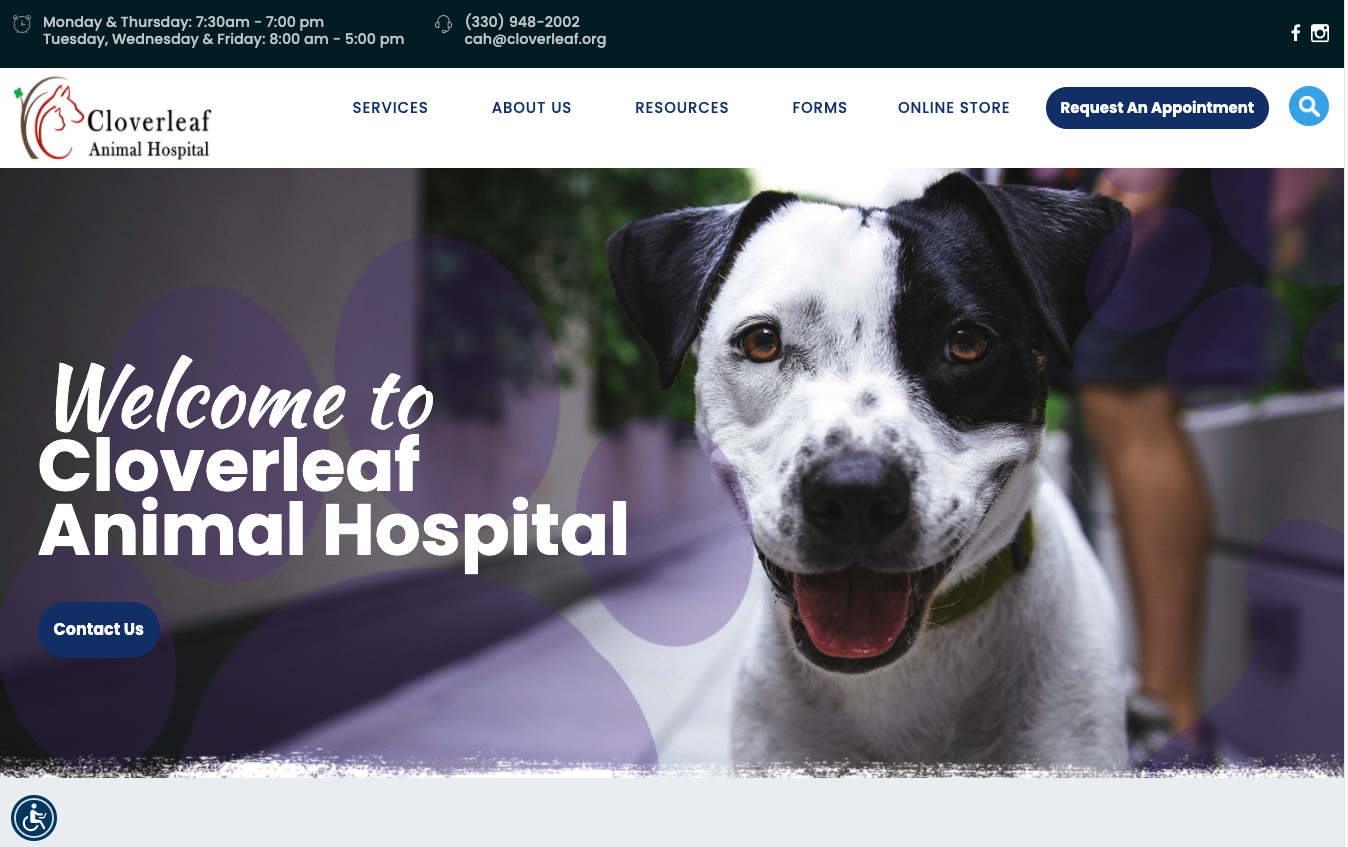Select the Tuesday, Wednesday & Friday hours line
This screenshot has height=847, width=1348.
pos(223,40)
